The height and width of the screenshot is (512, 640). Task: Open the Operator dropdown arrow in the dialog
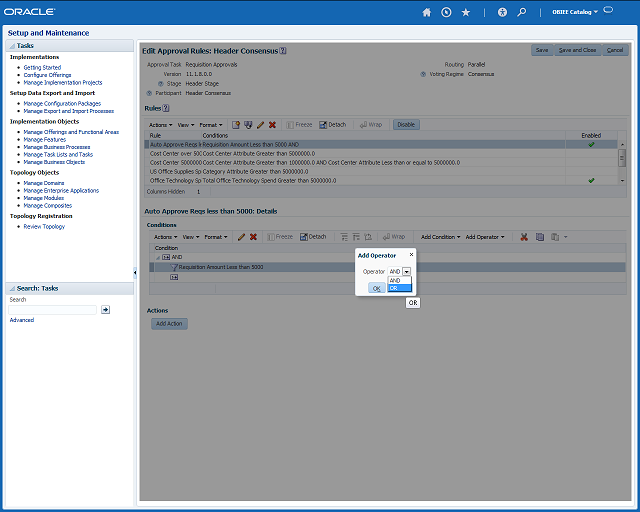(x=407, y=272)
